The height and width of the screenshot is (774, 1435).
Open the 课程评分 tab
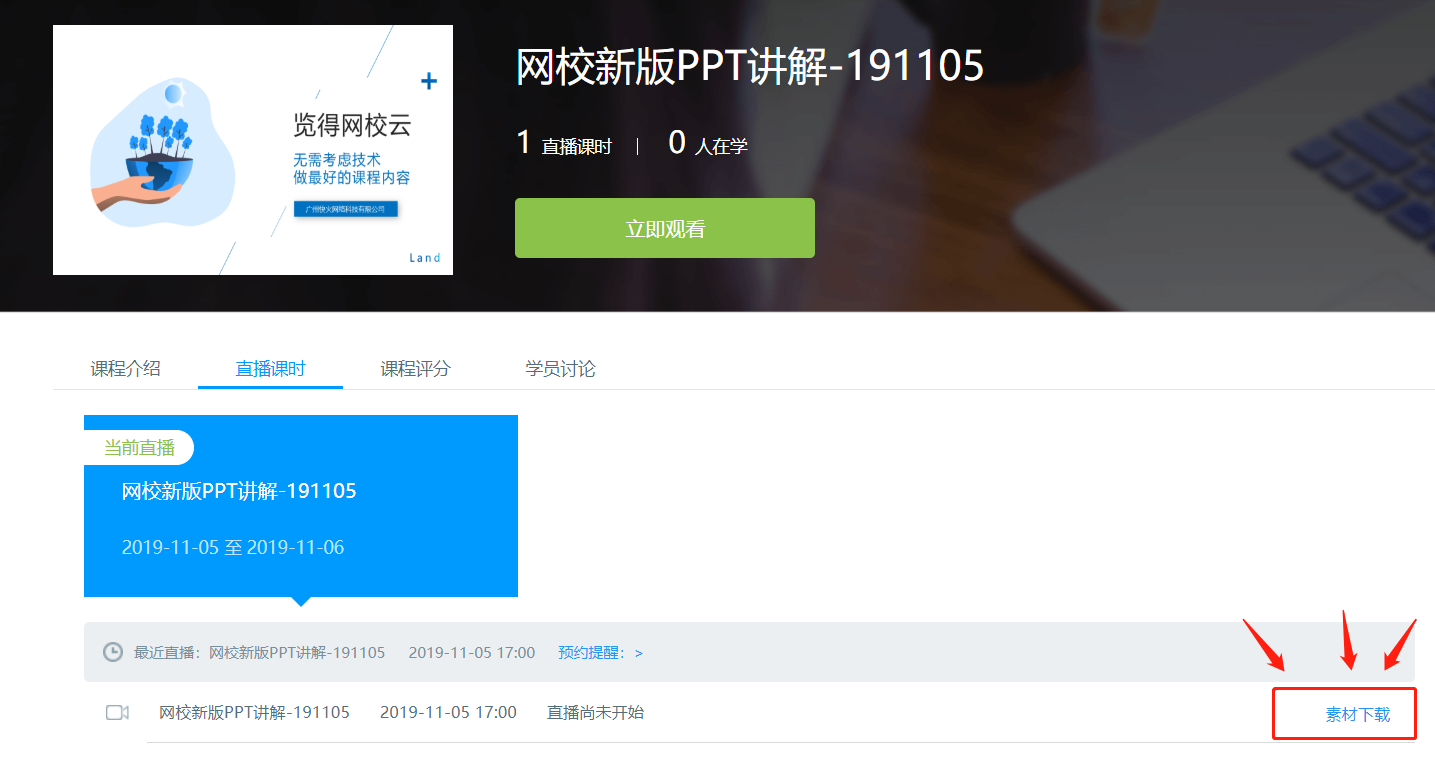tap(415, 368)
